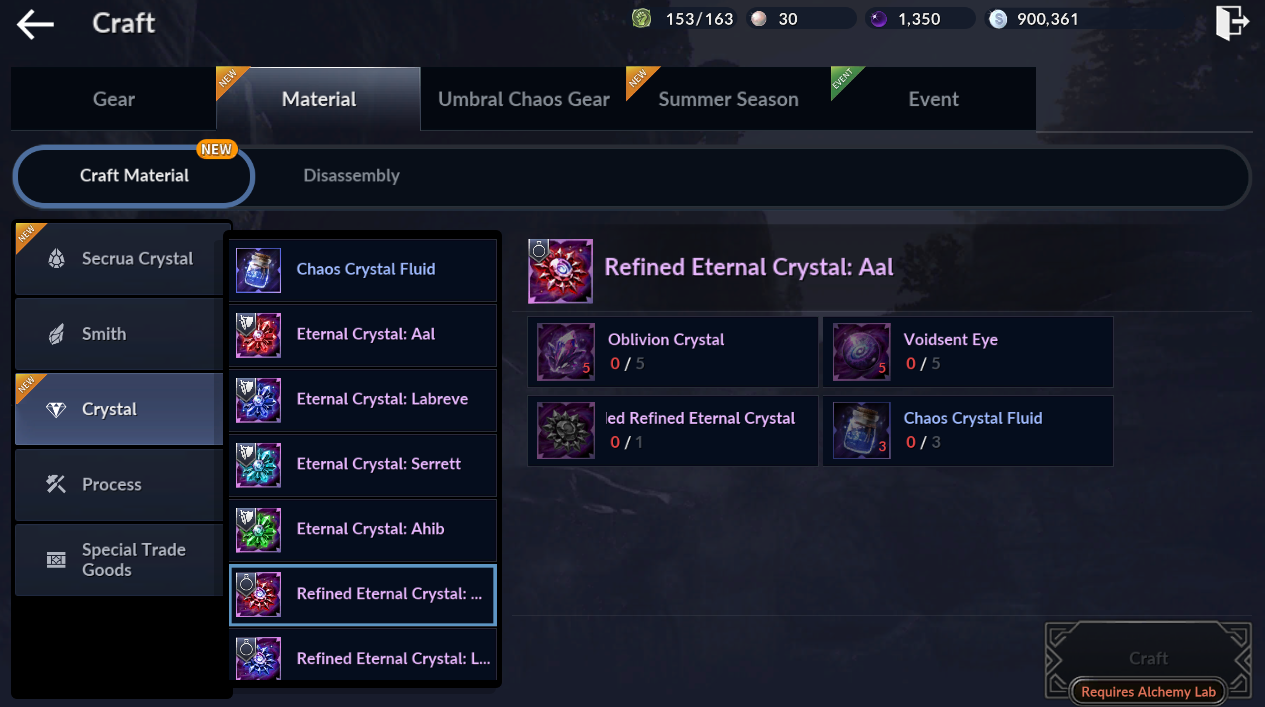Select the Secrua Crystal category
The height and width of the screenshot is (707, 1265).
click(x=119, y=259)
